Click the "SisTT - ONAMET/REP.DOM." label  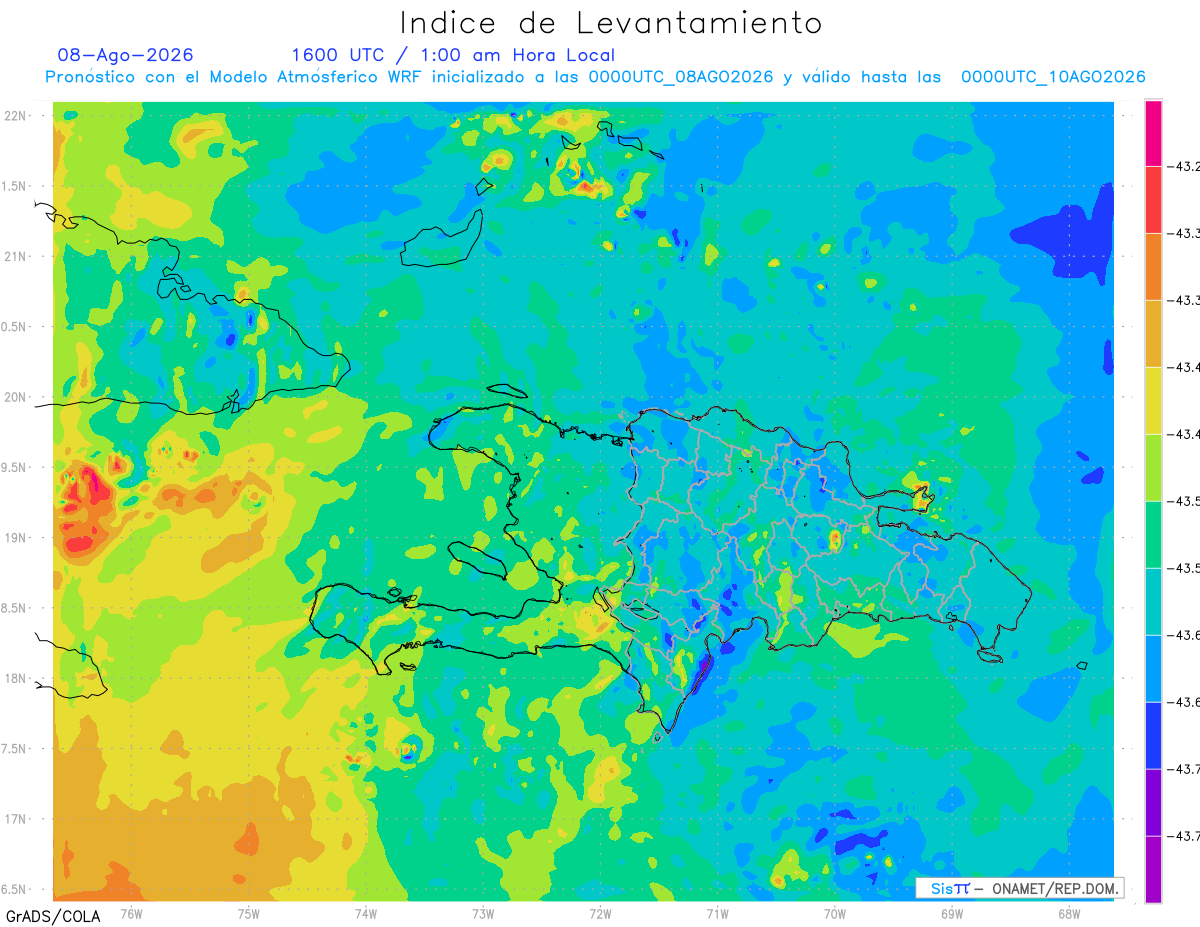pos(1022,888)
